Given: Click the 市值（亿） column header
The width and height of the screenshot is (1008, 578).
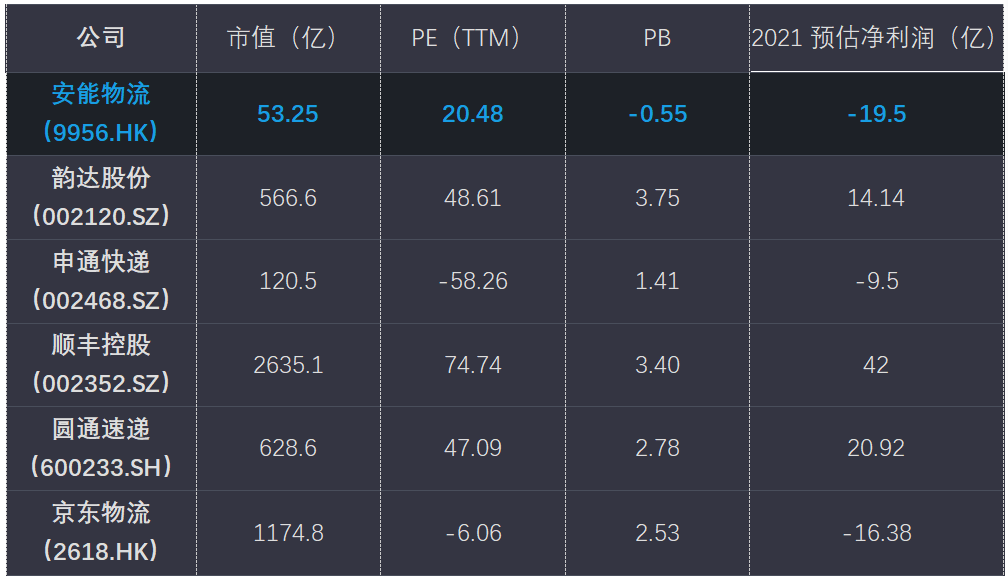Looking at the screenshot, I should [x=287, y=38].
